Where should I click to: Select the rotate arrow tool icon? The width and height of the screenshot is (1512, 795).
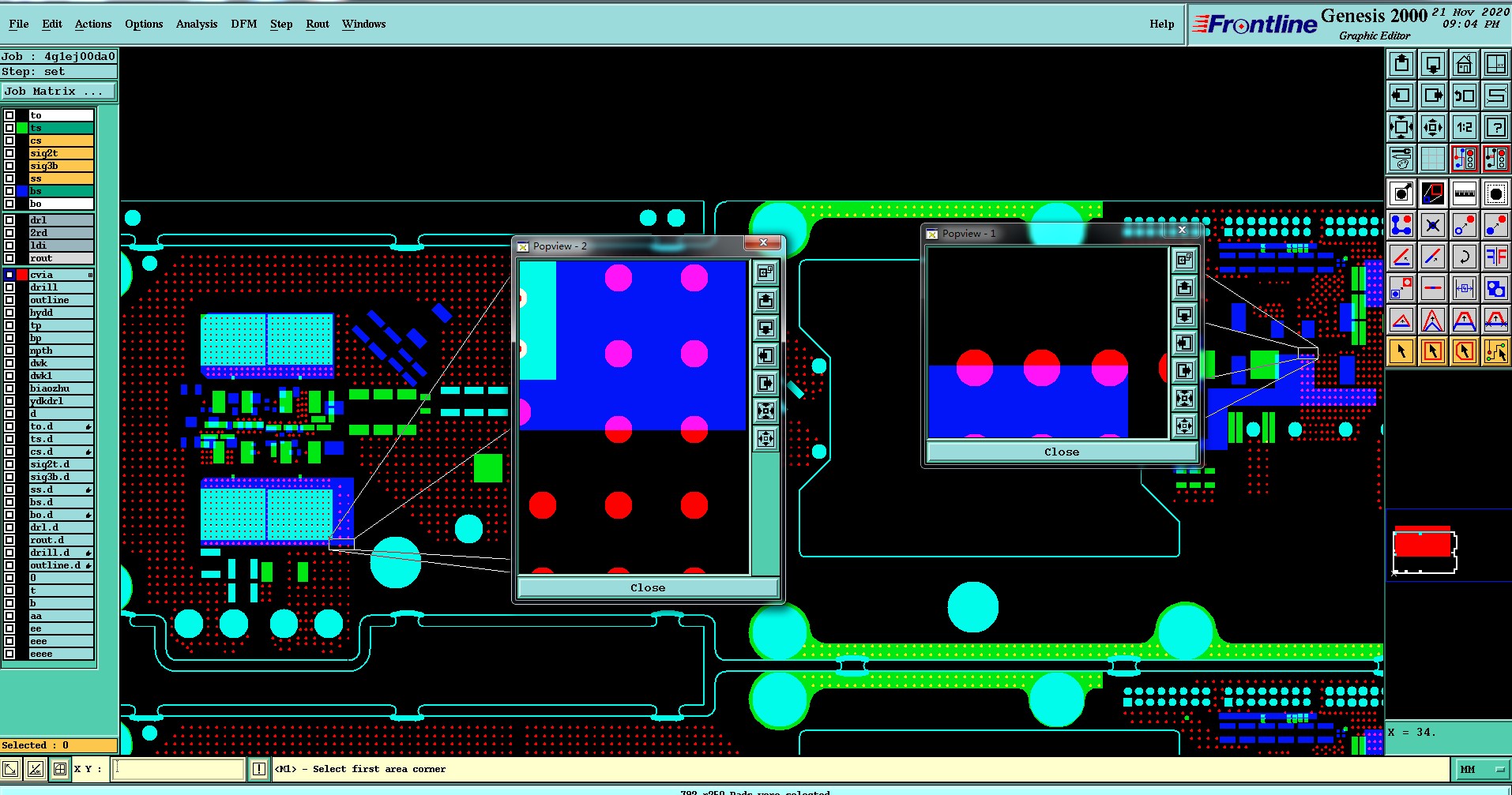click(x=1465, y=257)
